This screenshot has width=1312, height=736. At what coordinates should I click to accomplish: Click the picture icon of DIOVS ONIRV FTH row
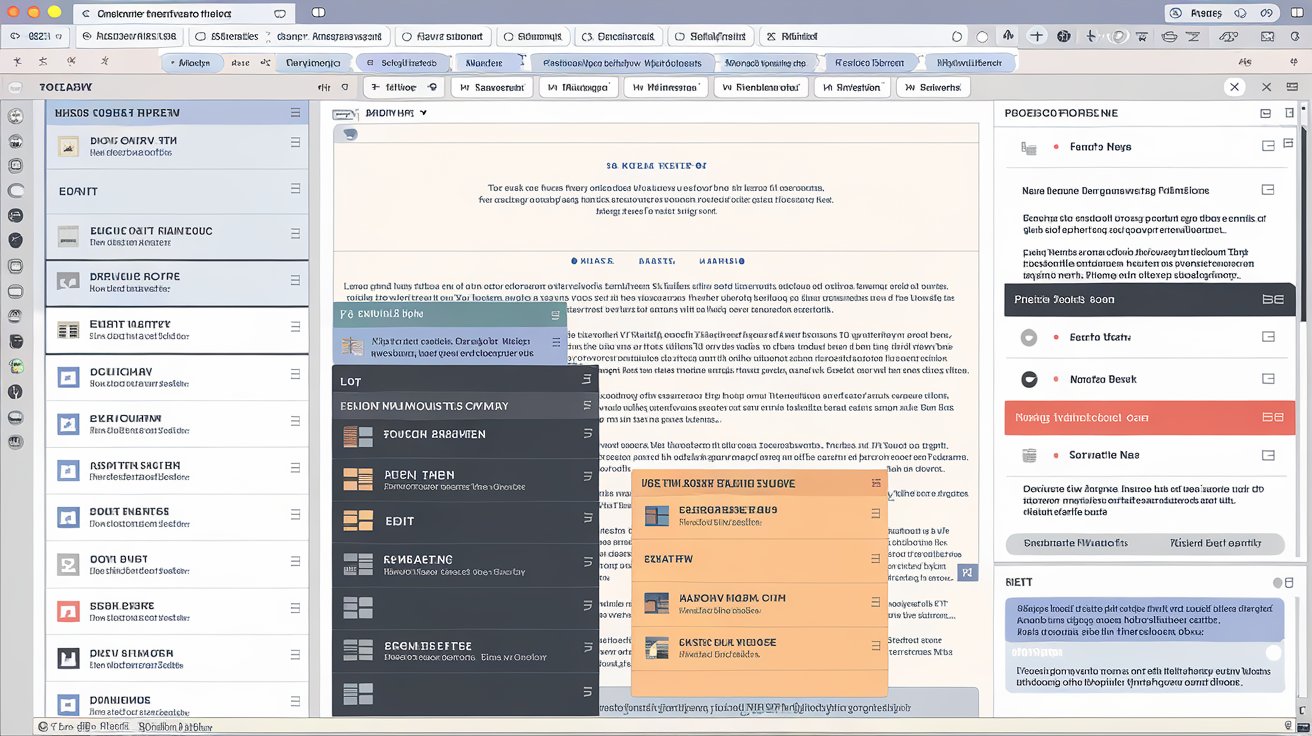point(68,146)
